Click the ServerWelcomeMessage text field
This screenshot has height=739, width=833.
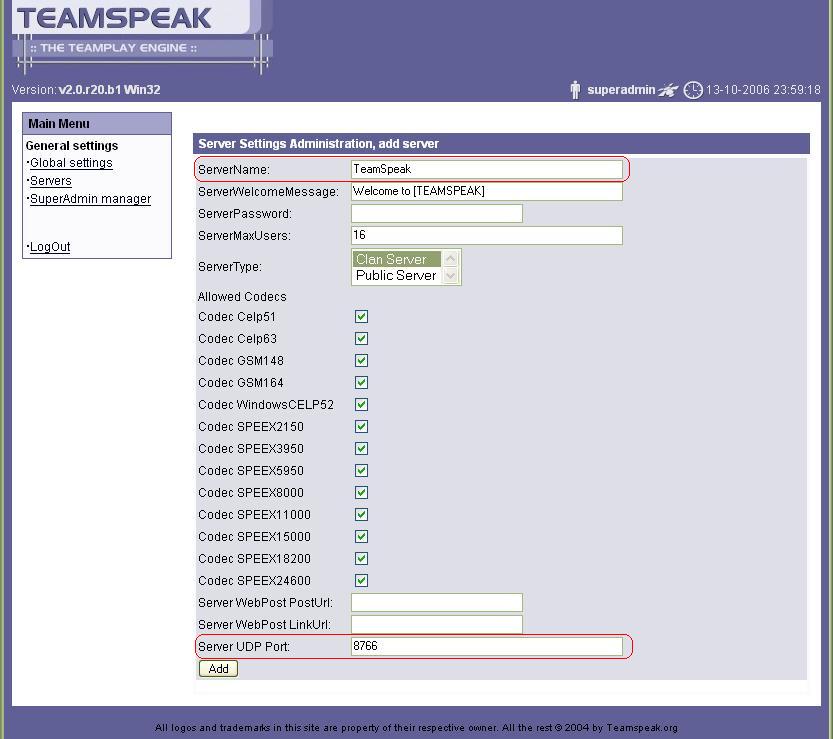[487, 191]
